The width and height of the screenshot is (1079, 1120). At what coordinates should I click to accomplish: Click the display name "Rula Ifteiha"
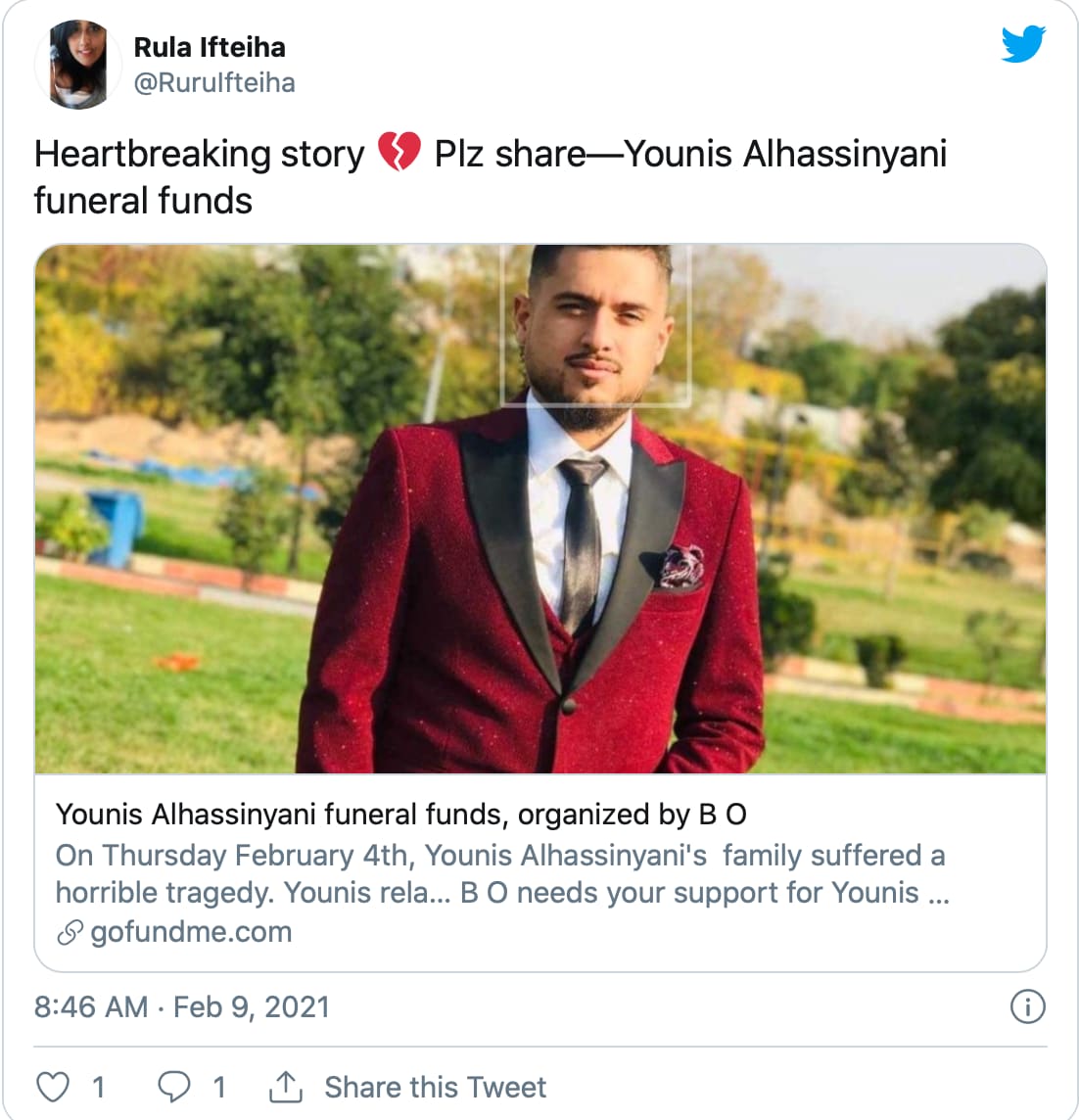coord(210,47)
